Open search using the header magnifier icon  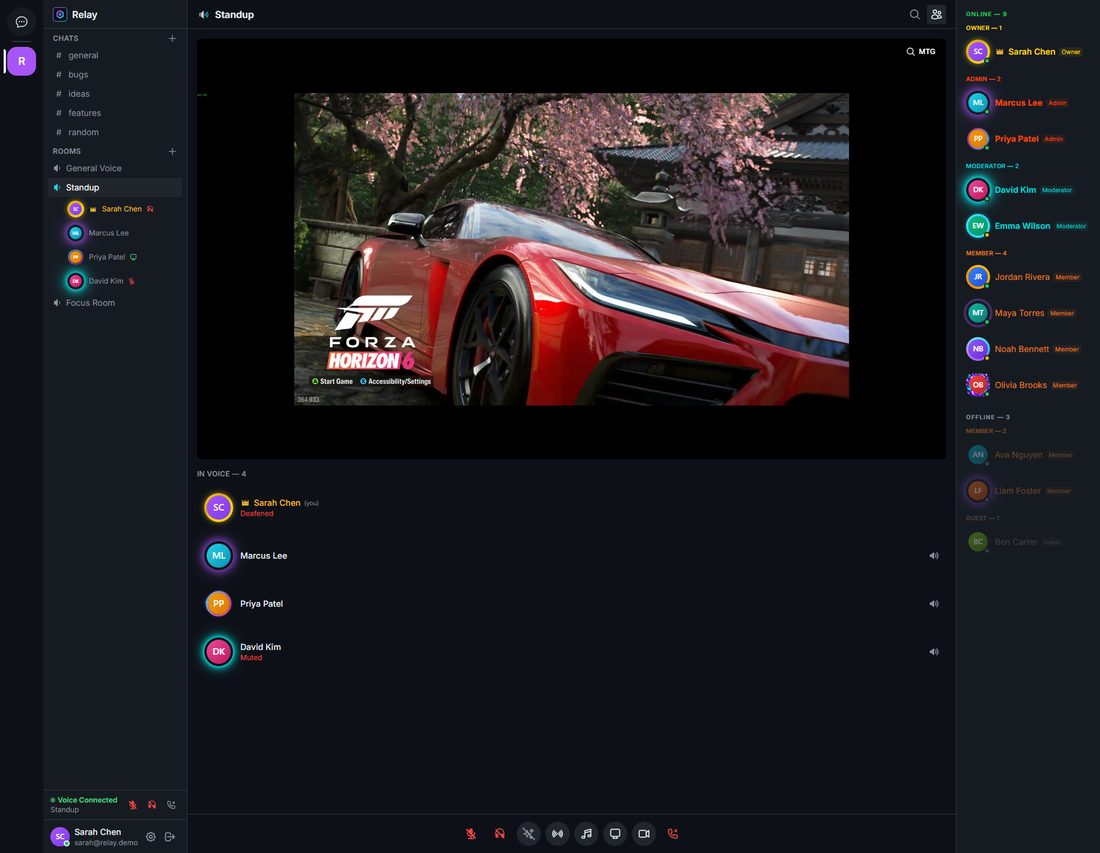(x=915, y=14)
